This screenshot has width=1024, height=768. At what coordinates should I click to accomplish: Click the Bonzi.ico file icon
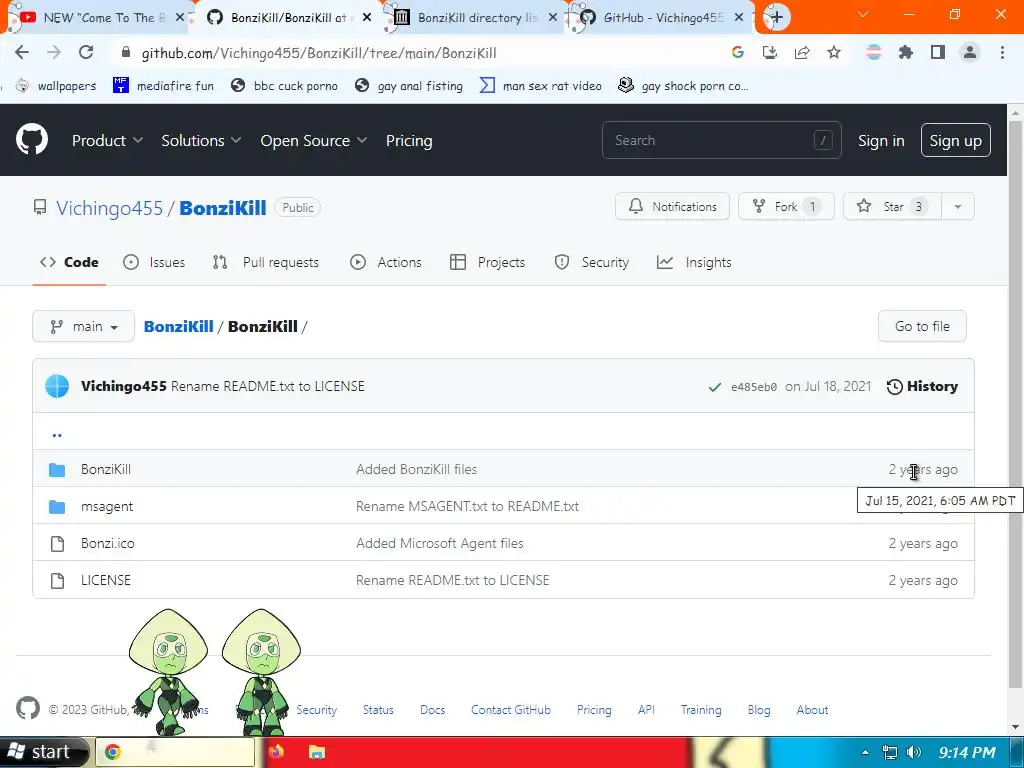[x=57, y=543]
